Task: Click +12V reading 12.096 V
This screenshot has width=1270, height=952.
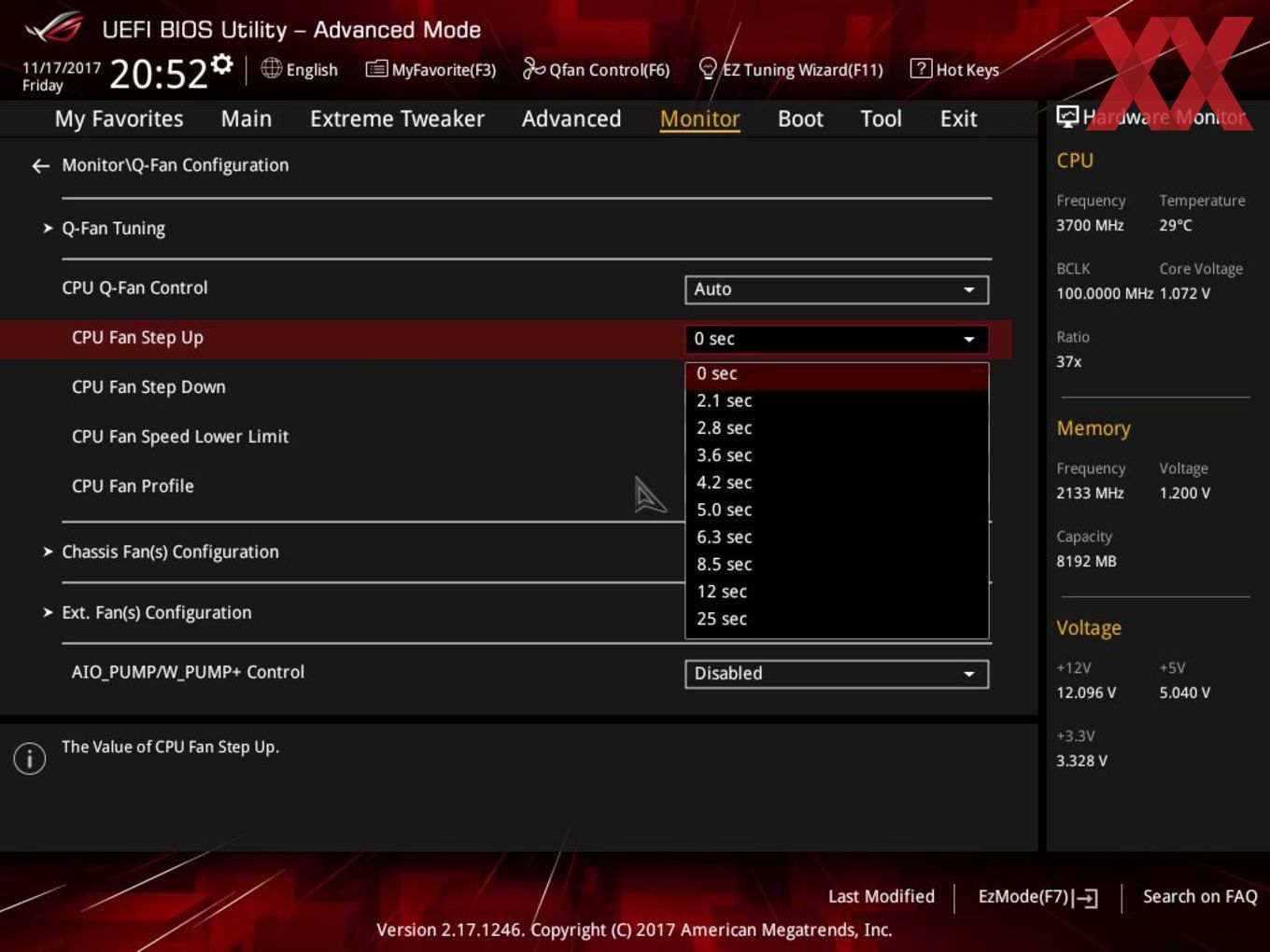Action: point(1086,693)
